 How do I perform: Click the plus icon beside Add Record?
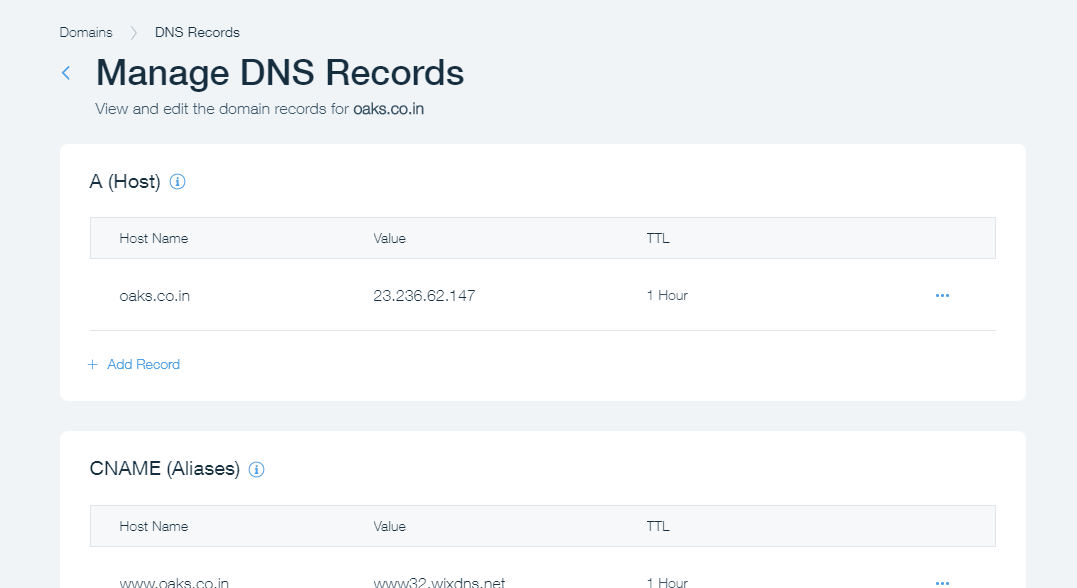click(93, 364)
